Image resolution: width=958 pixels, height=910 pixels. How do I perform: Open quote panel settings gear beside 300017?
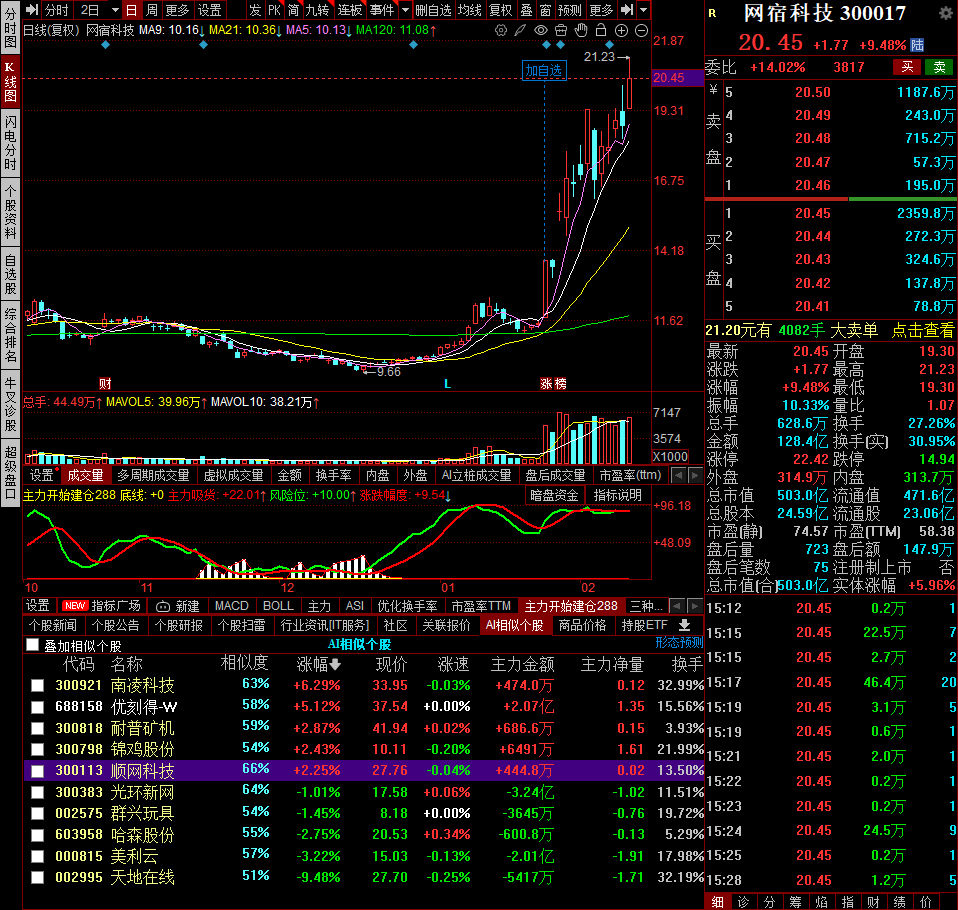click(945, 14)
